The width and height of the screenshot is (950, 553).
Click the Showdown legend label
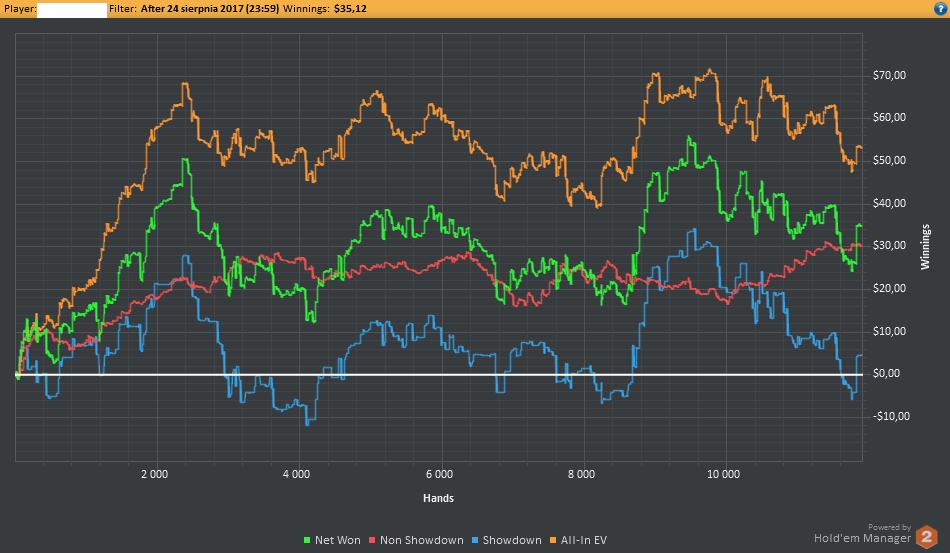[512, 540]
